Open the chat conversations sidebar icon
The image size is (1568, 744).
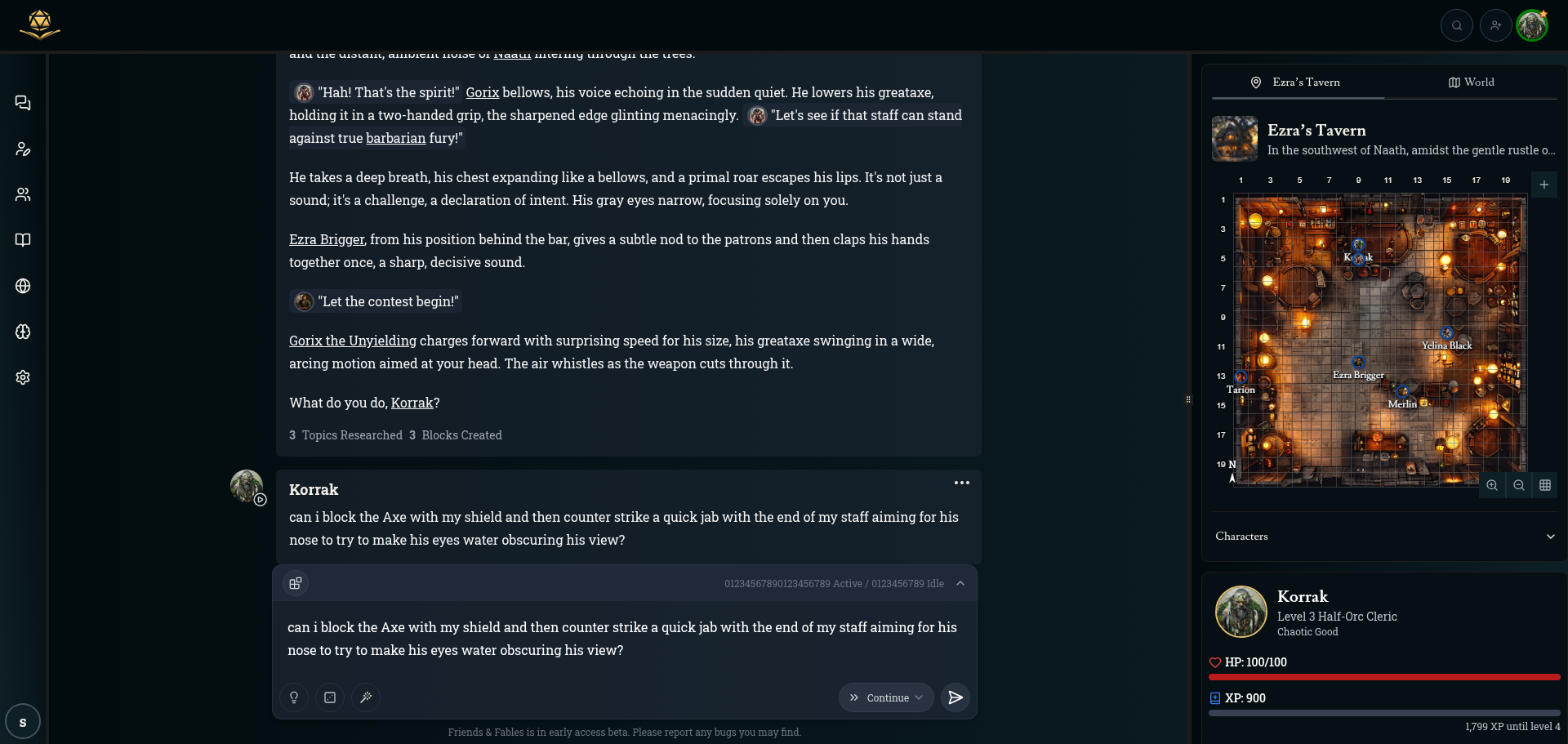click(23, 103)
